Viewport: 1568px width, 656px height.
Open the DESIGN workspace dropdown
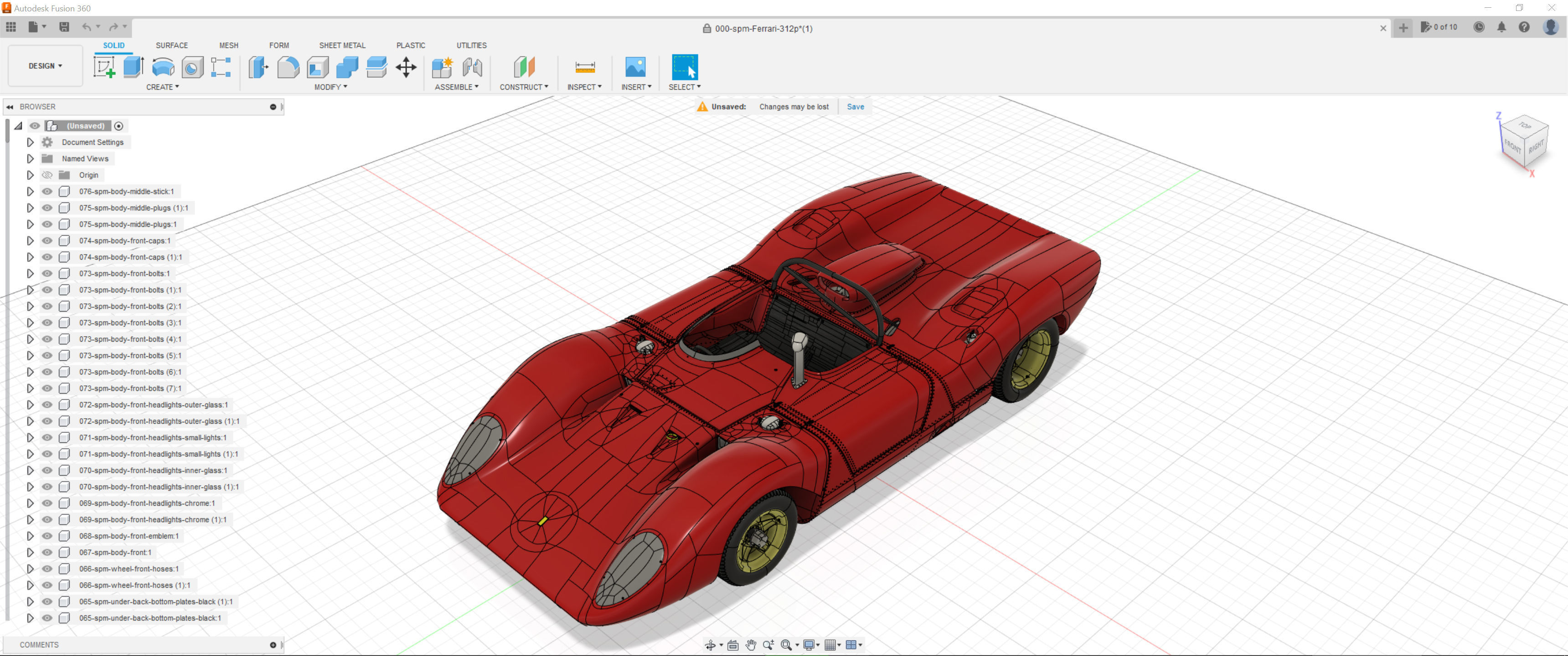[x=45, y=66]
